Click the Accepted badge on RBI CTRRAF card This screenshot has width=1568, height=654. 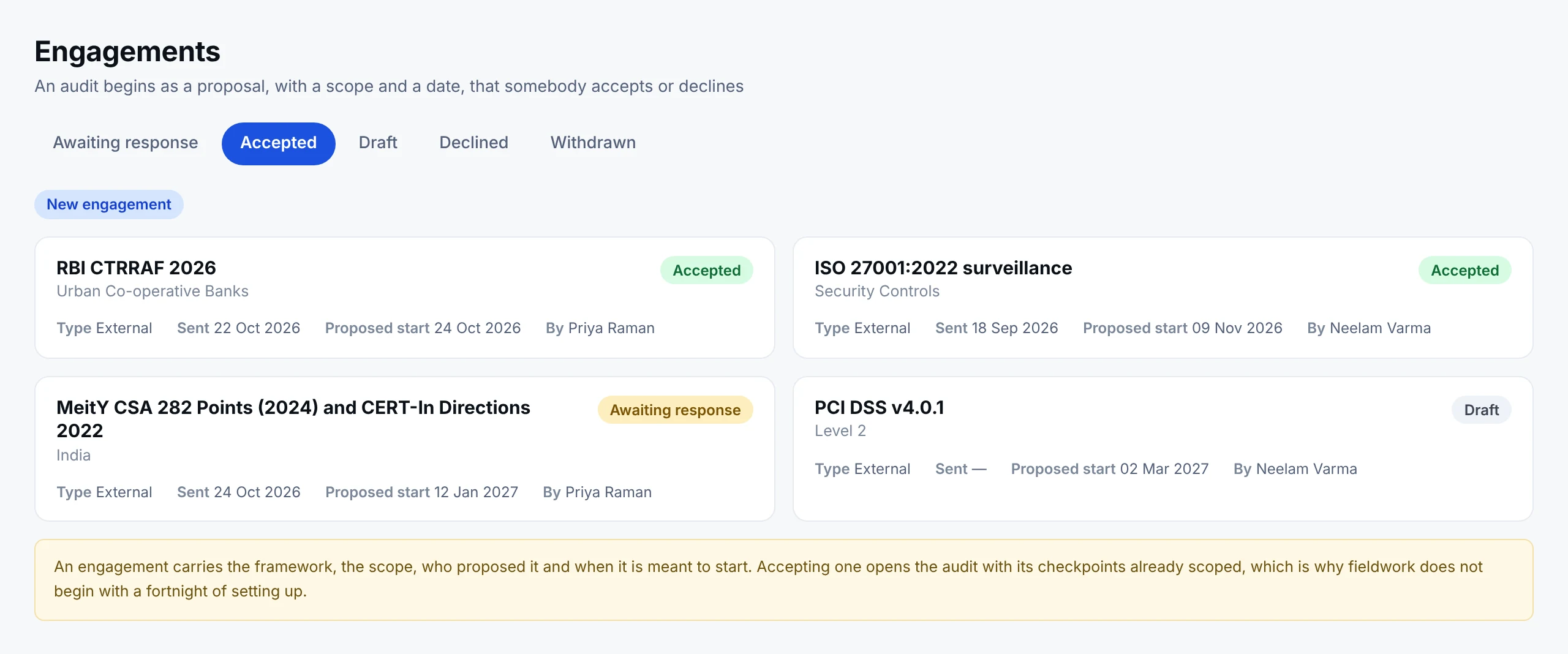pos(707,270)
